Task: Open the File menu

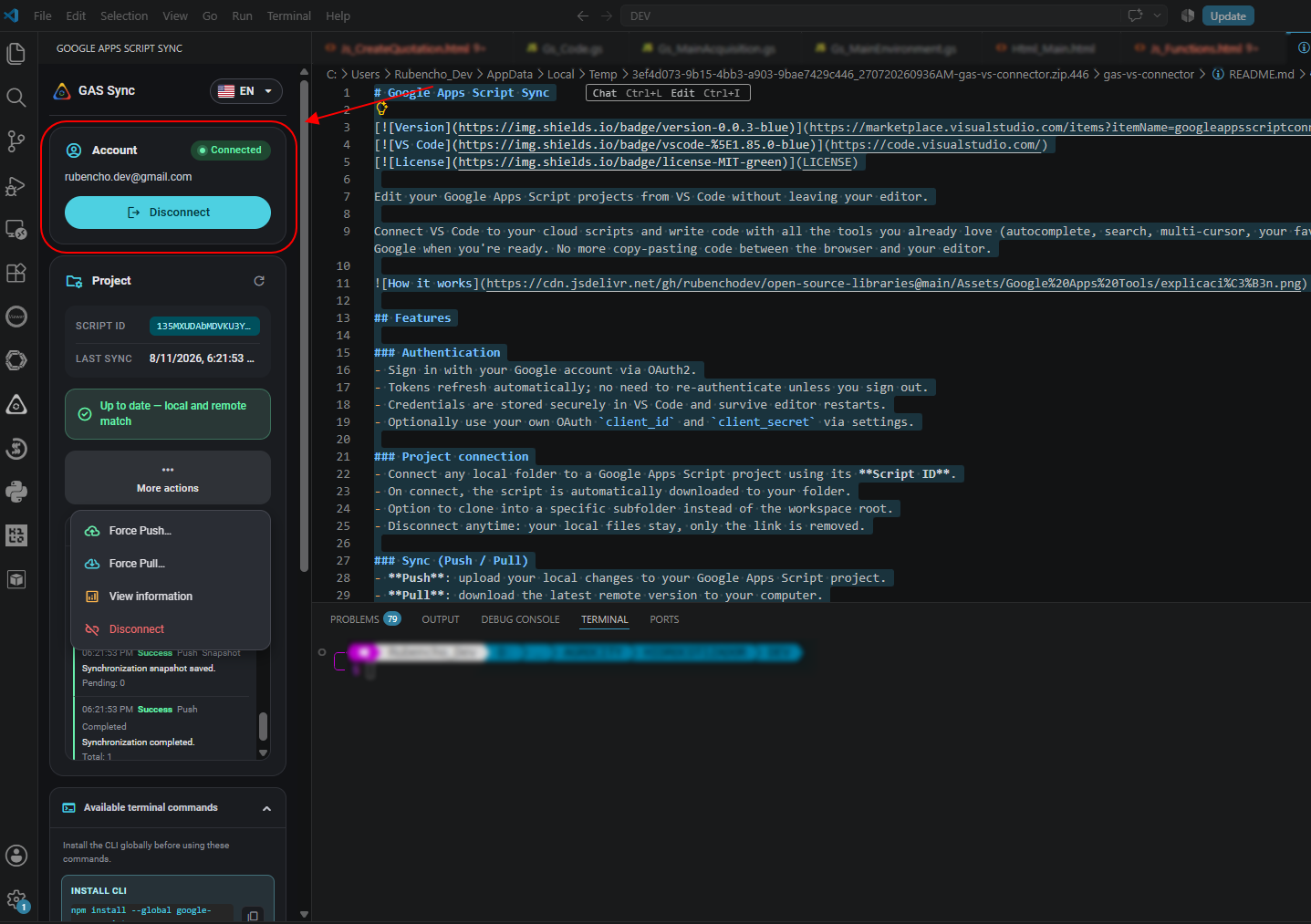Action: point(43,16)
